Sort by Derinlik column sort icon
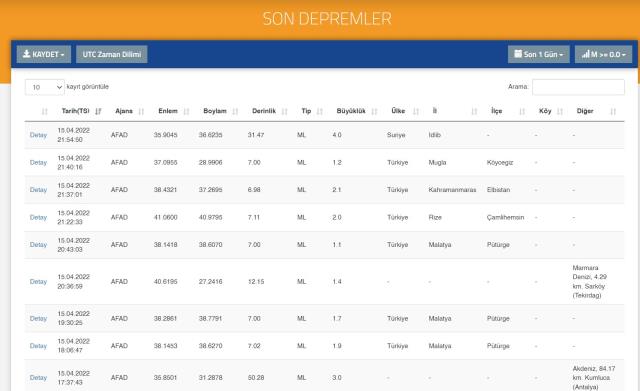The image size is (640, 391). pos(284,111)
